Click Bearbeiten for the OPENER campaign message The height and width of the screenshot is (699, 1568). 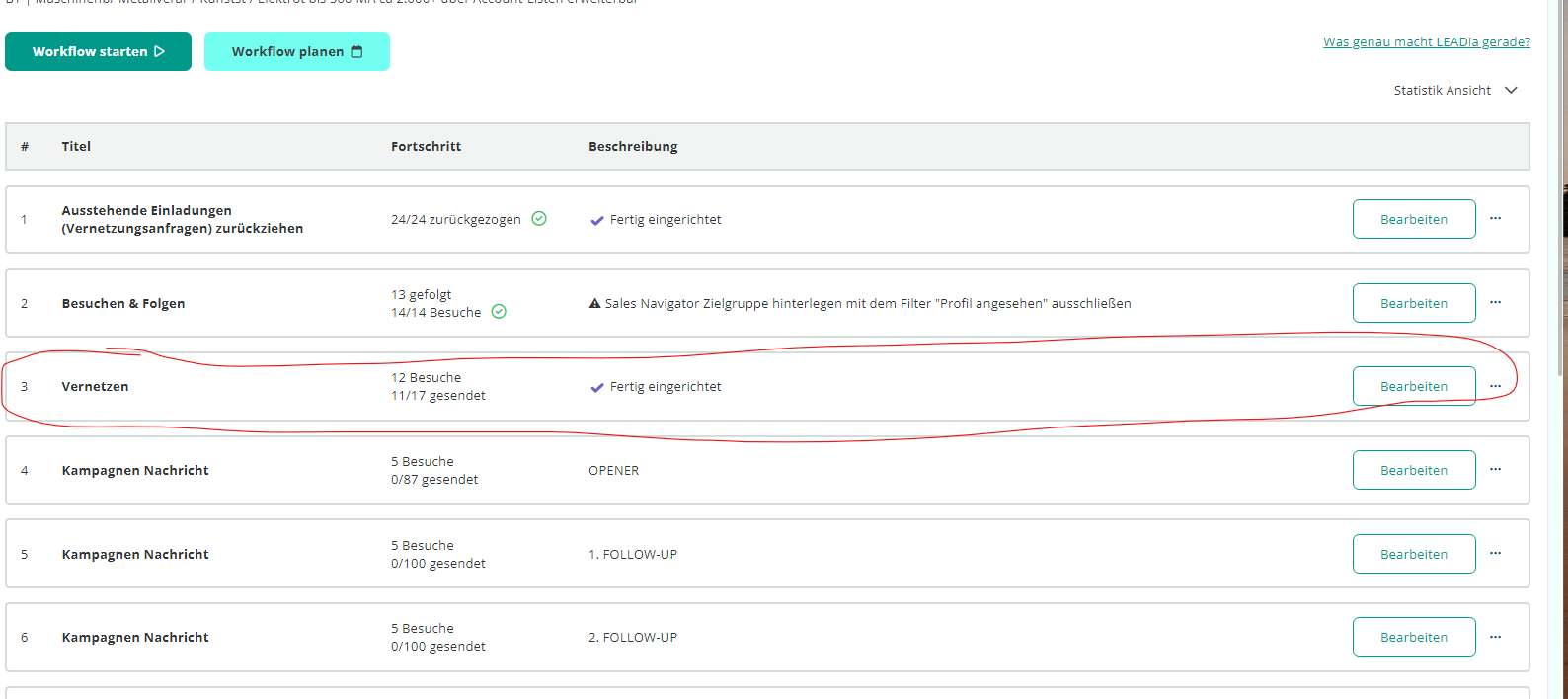1414,470
